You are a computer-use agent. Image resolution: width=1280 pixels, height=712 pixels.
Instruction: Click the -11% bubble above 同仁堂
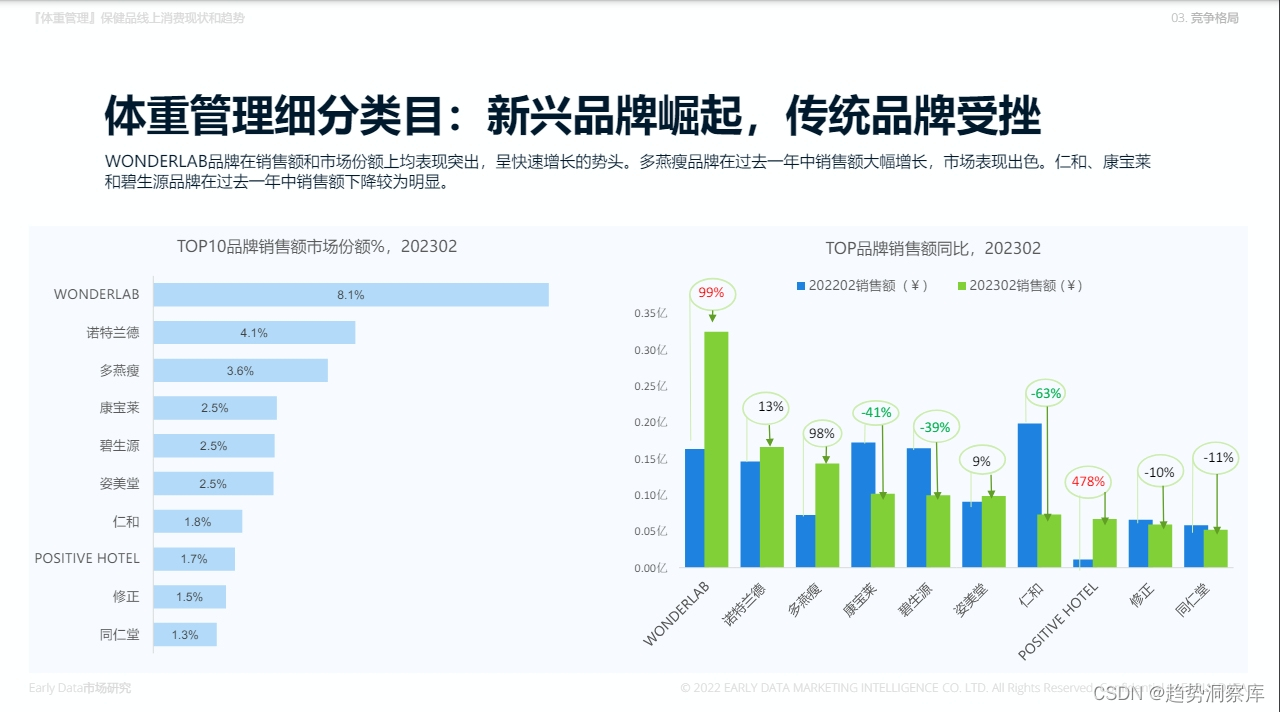click(1218, 458)
